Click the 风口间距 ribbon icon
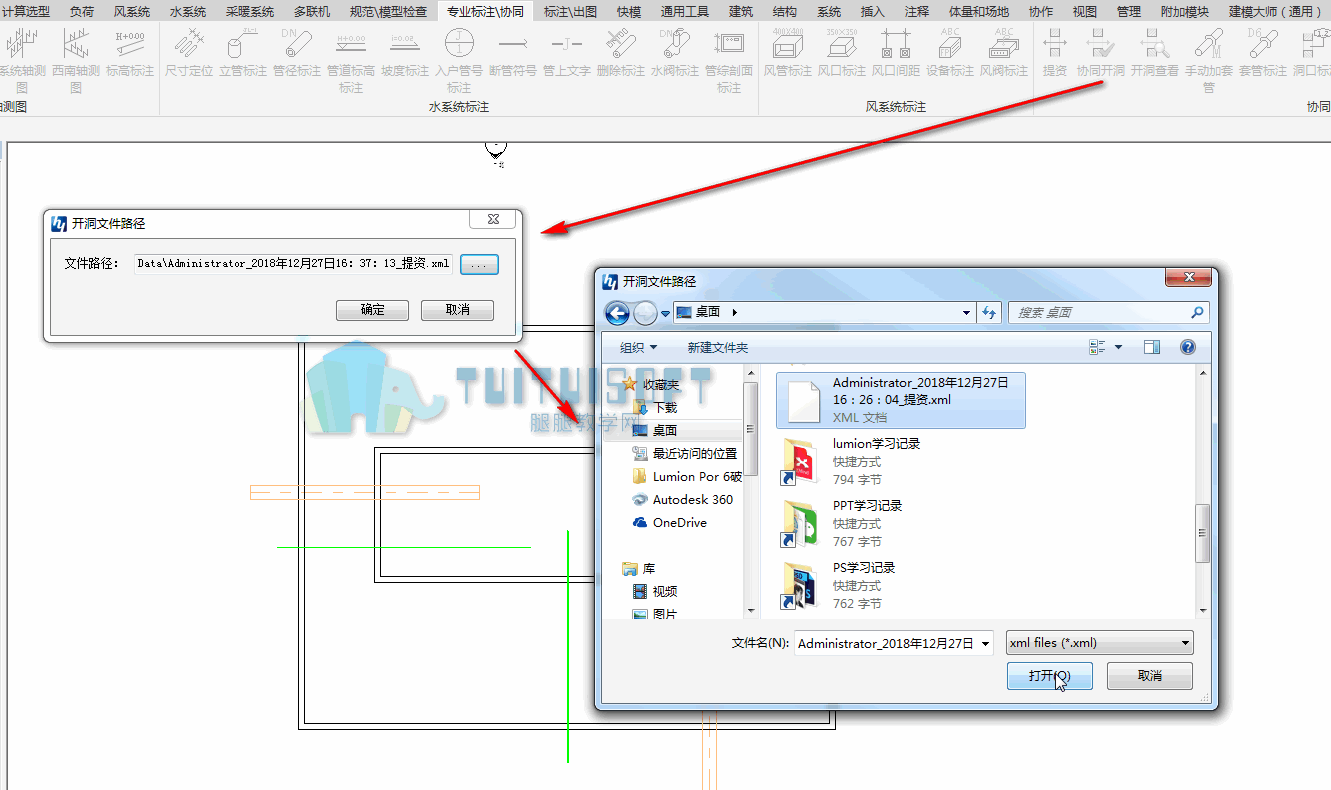Screen dimensions: 1331x790 [x=896, y=52]
